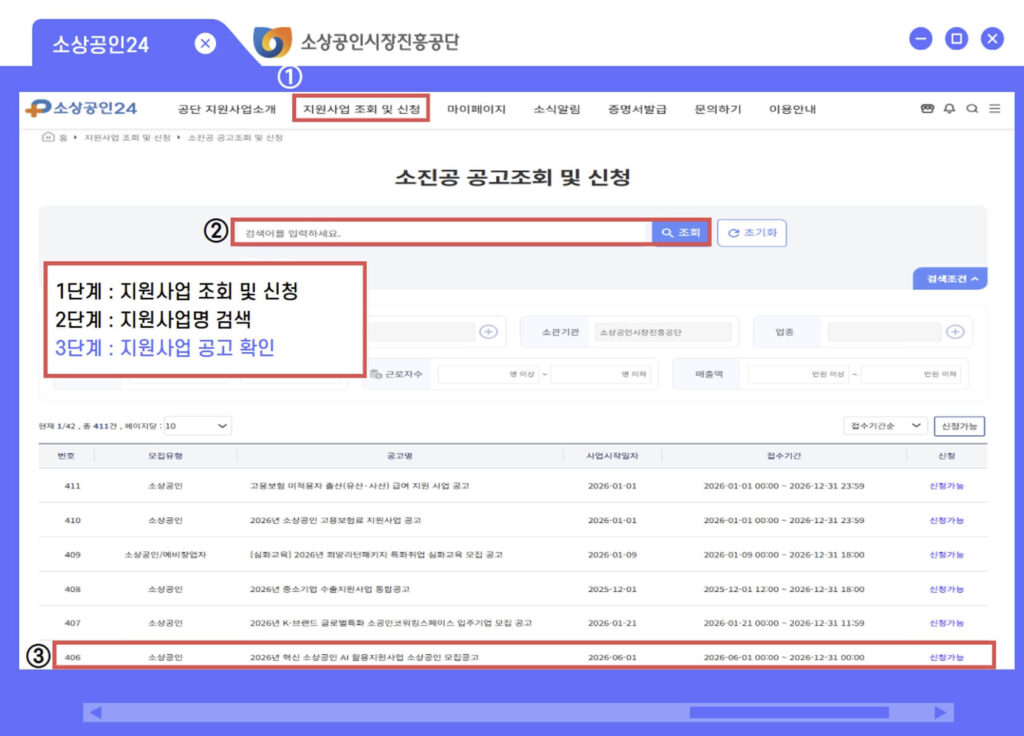Click the plus icon left of 소관기관
The height and width of the screenshot is (736, 1024).
[x=488, y=332]
